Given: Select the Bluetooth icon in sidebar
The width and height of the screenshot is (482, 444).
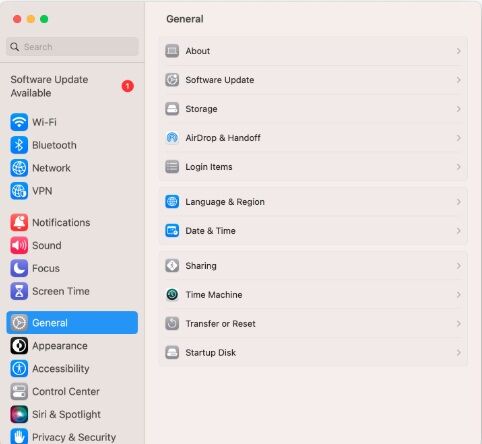Looking at the screenshot, I should click(x=19, y=145).
